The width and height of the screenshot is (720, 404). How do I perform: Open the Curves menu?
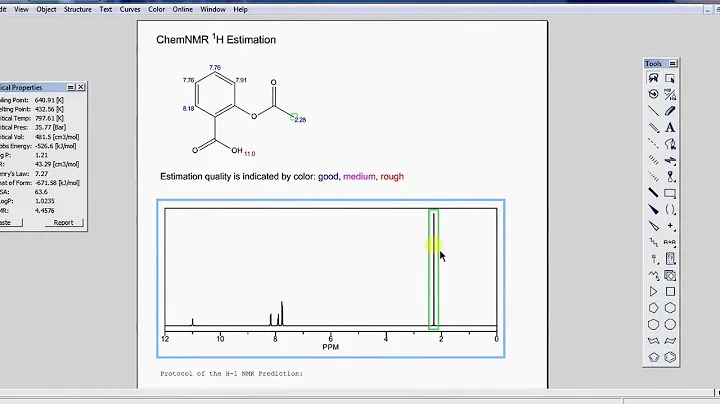(130, 9)
